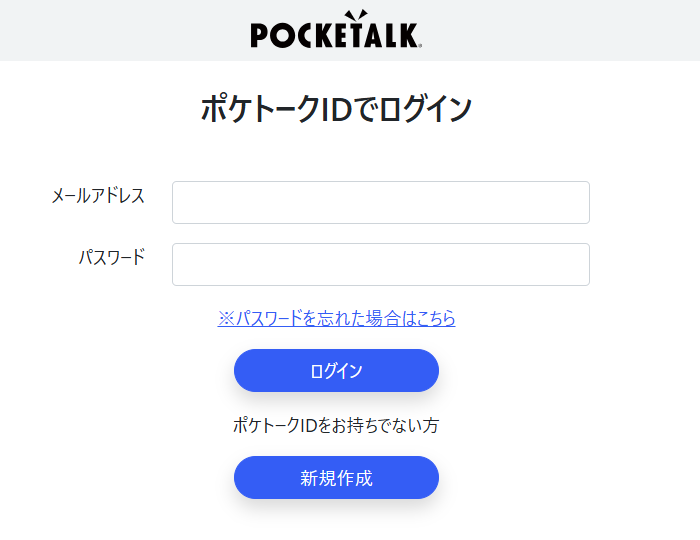Click the 新規作成 button
700x540 pixels.
point(336,478)
